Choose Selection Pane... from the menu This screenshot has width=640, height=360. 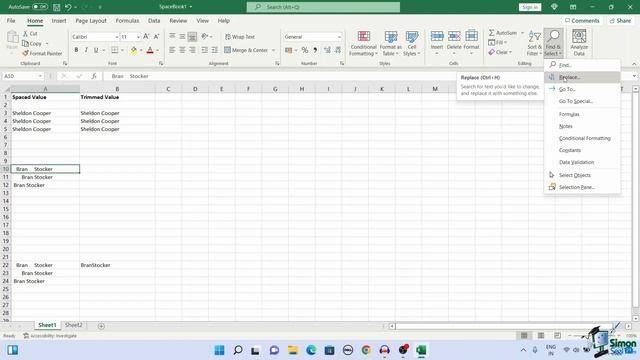[x=582, y=187]
